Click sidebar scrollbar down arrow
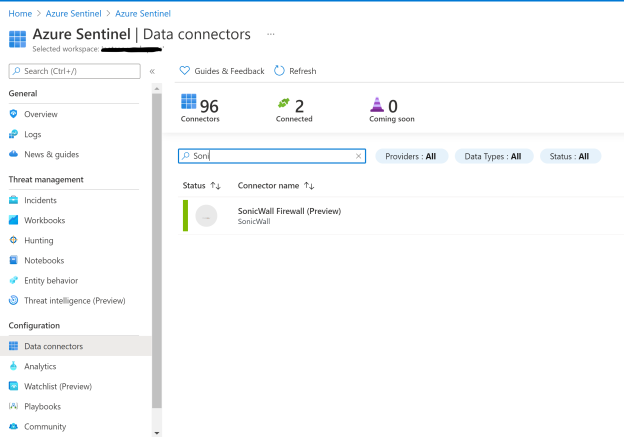The width and height of the screenshot is (624, 437). (x=157, y=433)
